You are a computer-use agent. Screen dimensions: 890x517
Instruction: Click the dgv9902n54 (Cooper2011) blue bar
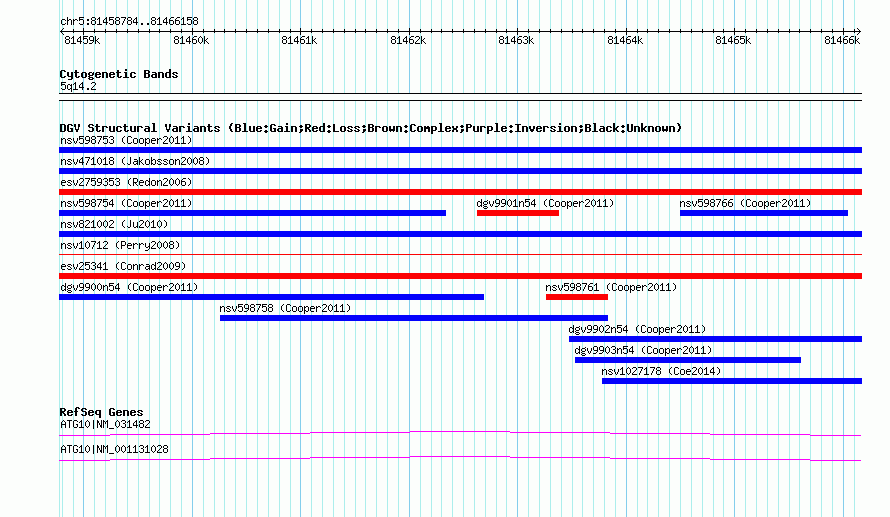tap(715, 339)
